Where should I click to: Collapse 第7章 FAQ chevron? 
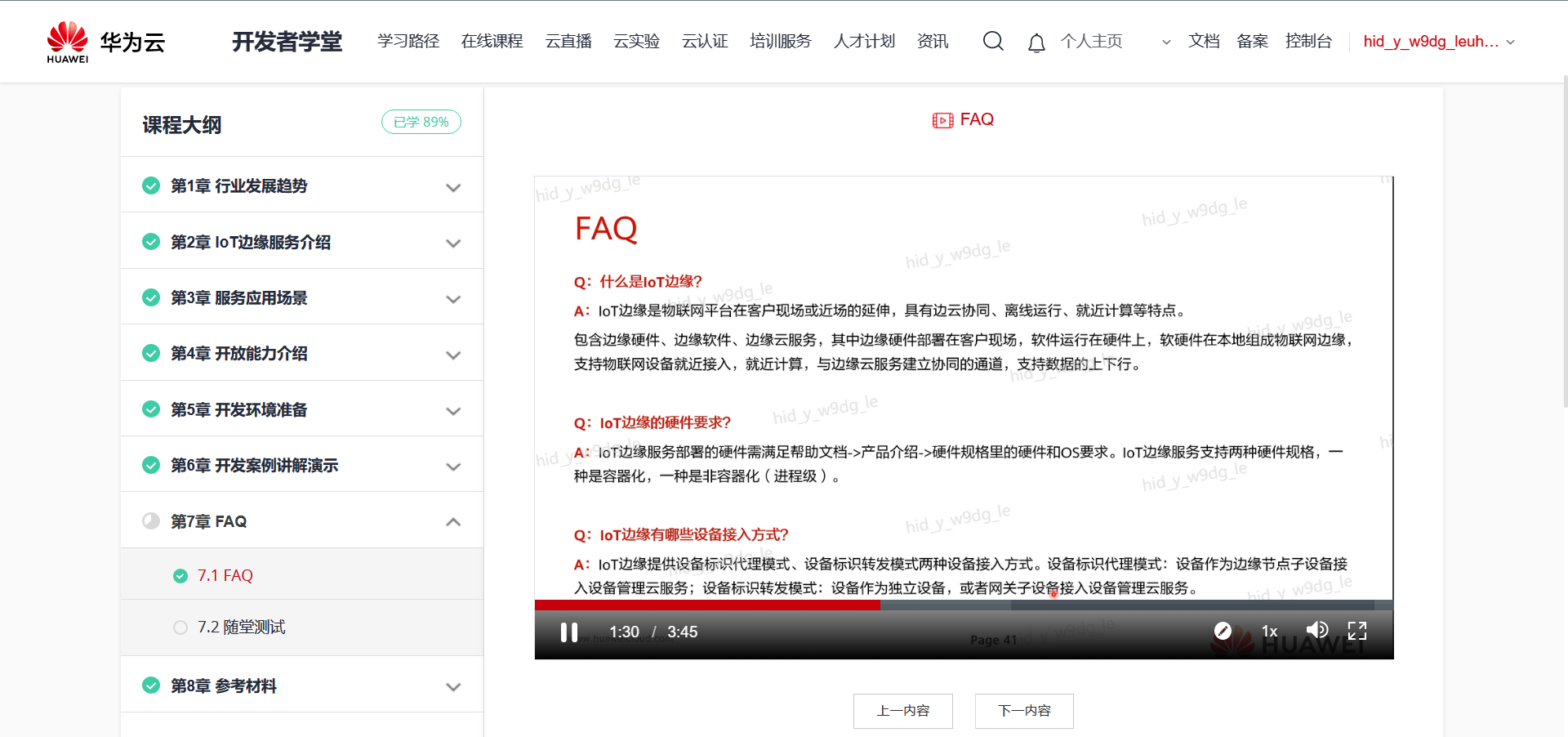[x=453, y=521]
